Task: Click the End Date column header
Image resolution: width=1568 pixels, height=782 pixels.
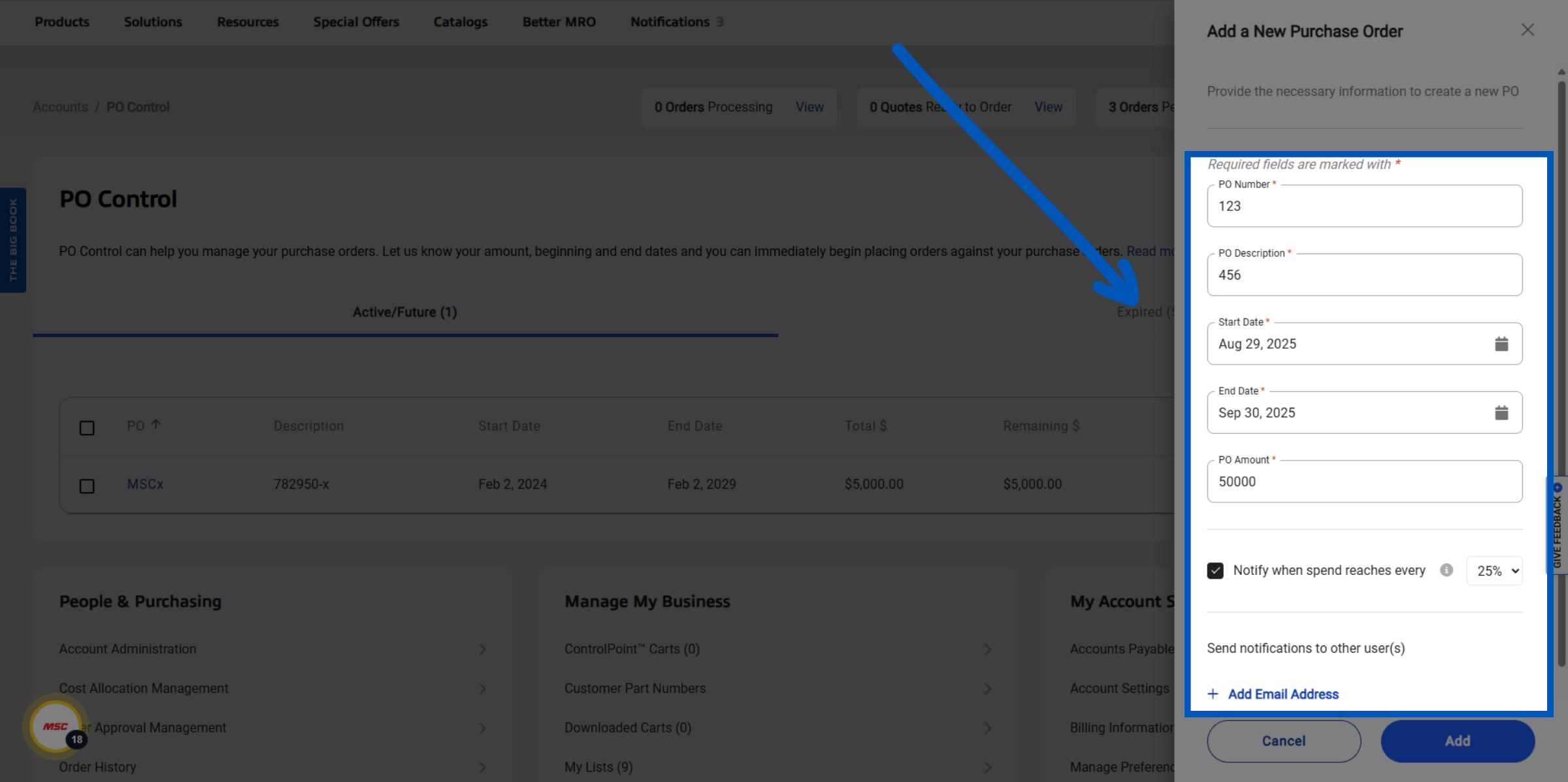Action: pyautogui.click(x=695, y=426)
